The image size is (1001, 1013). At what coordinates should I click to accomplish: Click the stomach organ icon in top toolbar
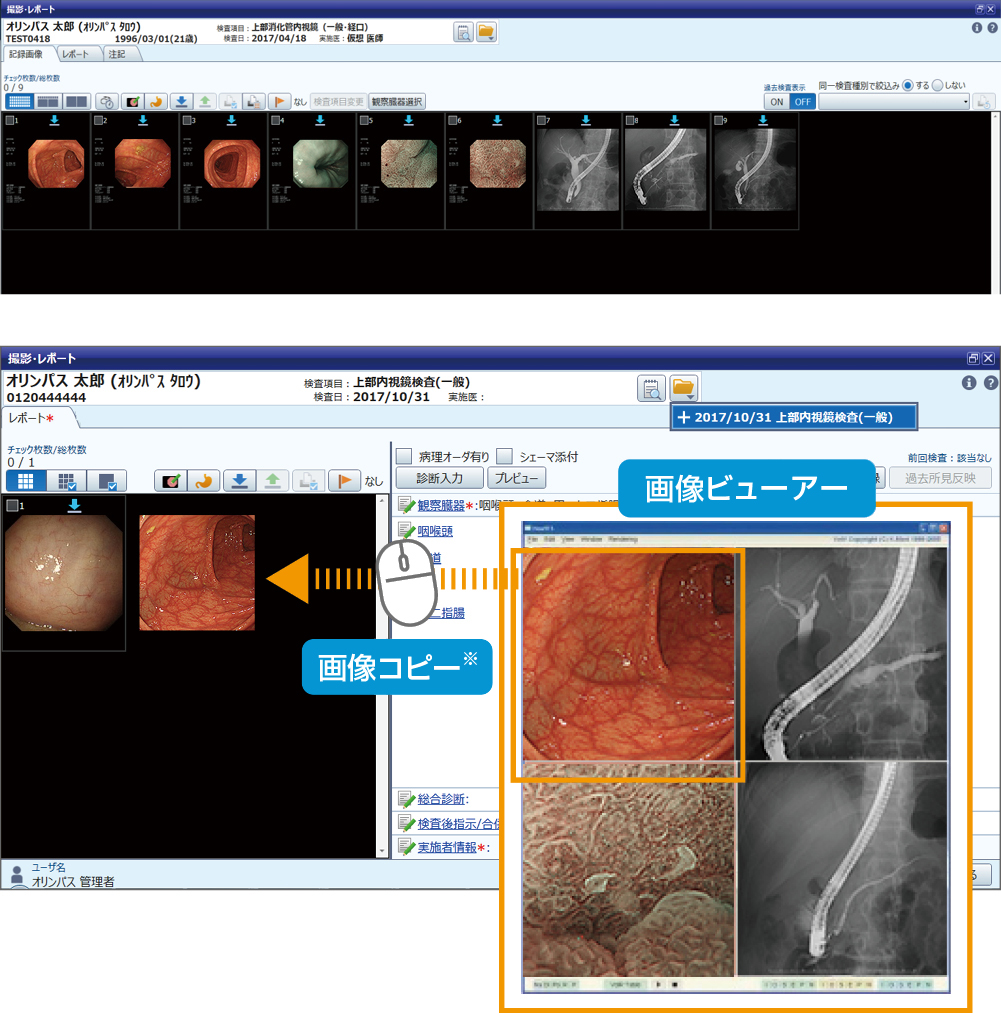156,101
